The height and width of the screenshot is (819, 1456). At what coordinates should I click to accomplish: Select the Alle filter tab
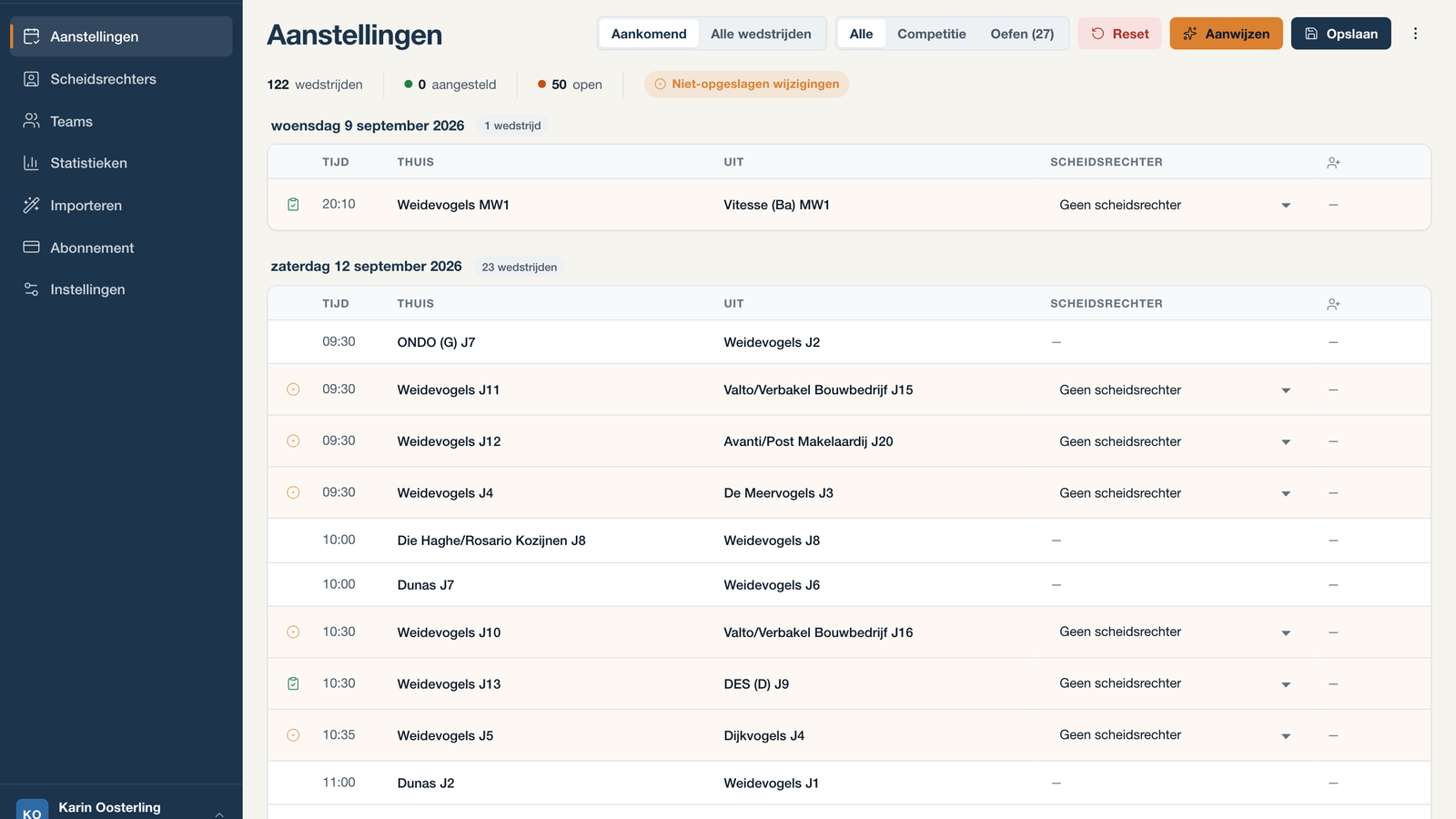pos(861,34)
